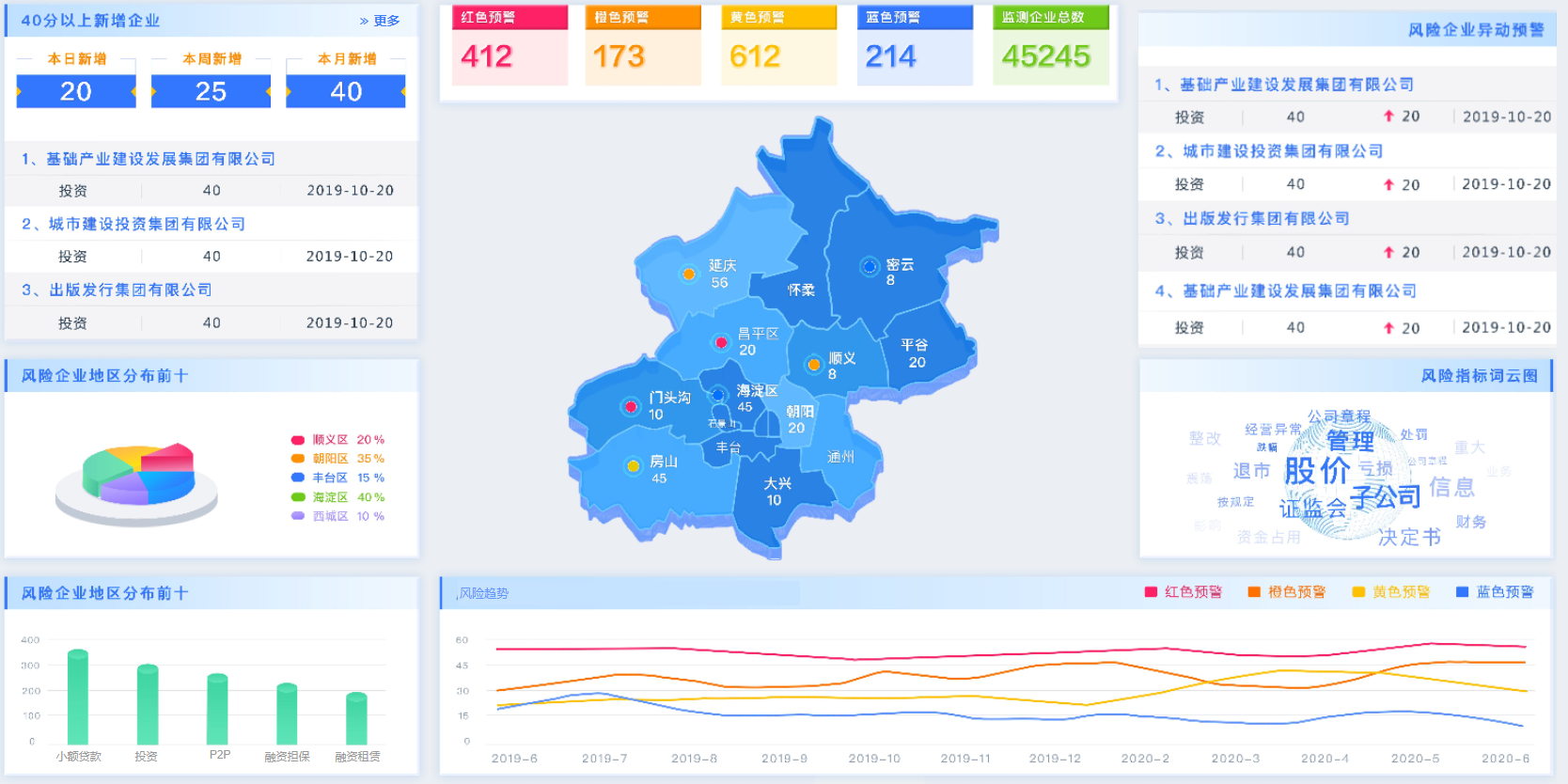Toggle 丰台区 15% pie legend item

coord(337,478)
